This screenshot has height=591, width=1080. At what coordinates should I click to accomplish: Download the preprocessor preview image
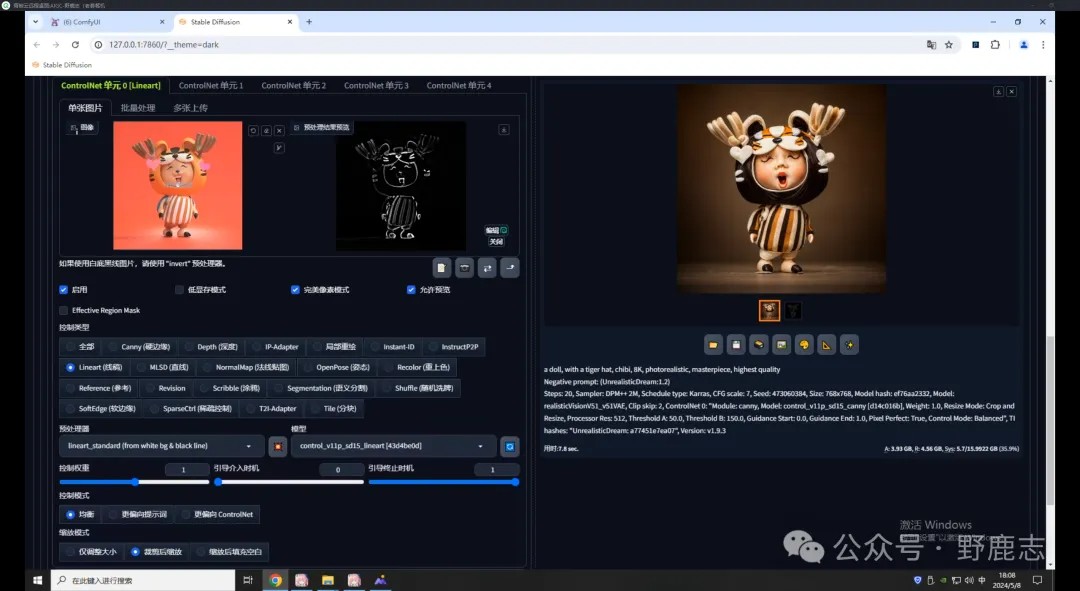pyautogui.click(x=504, y=129)
